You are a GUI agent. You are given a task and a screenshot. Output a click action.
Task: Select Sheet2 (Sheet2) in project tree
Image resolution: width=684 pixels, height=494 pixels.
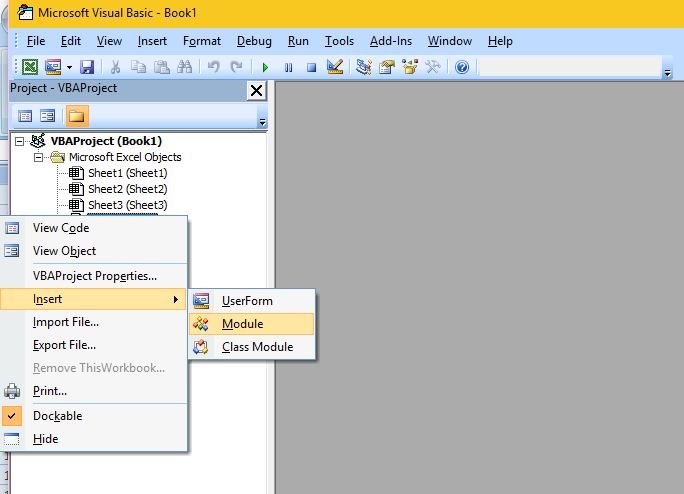[x=127, y=189]
